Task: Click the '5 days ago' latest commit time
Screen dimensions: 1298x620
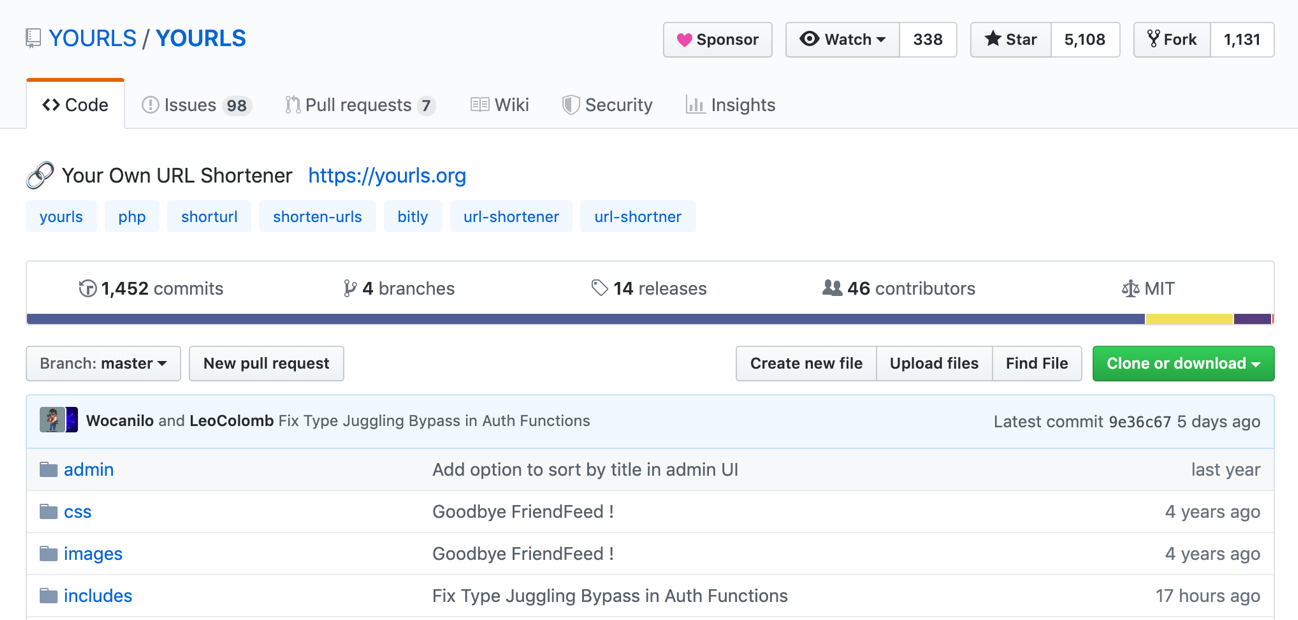Action: coord(1219,422)
